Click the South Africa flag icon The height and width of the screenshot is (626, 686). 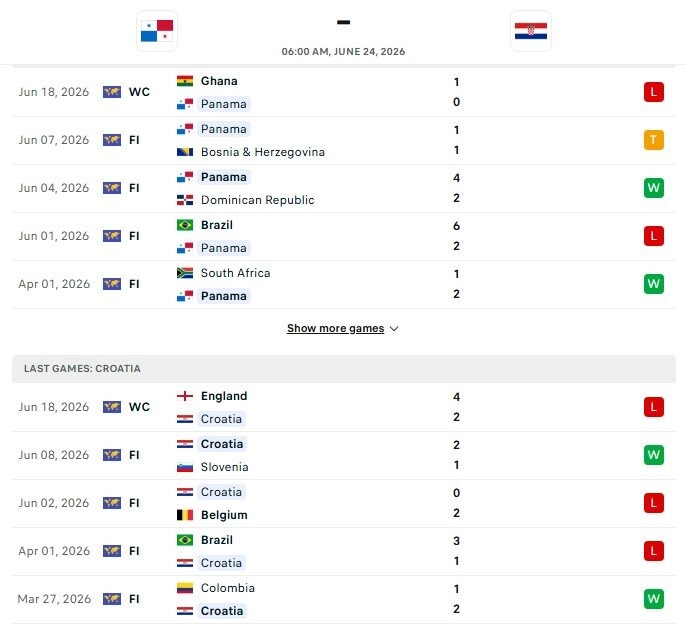pos(185,273)
